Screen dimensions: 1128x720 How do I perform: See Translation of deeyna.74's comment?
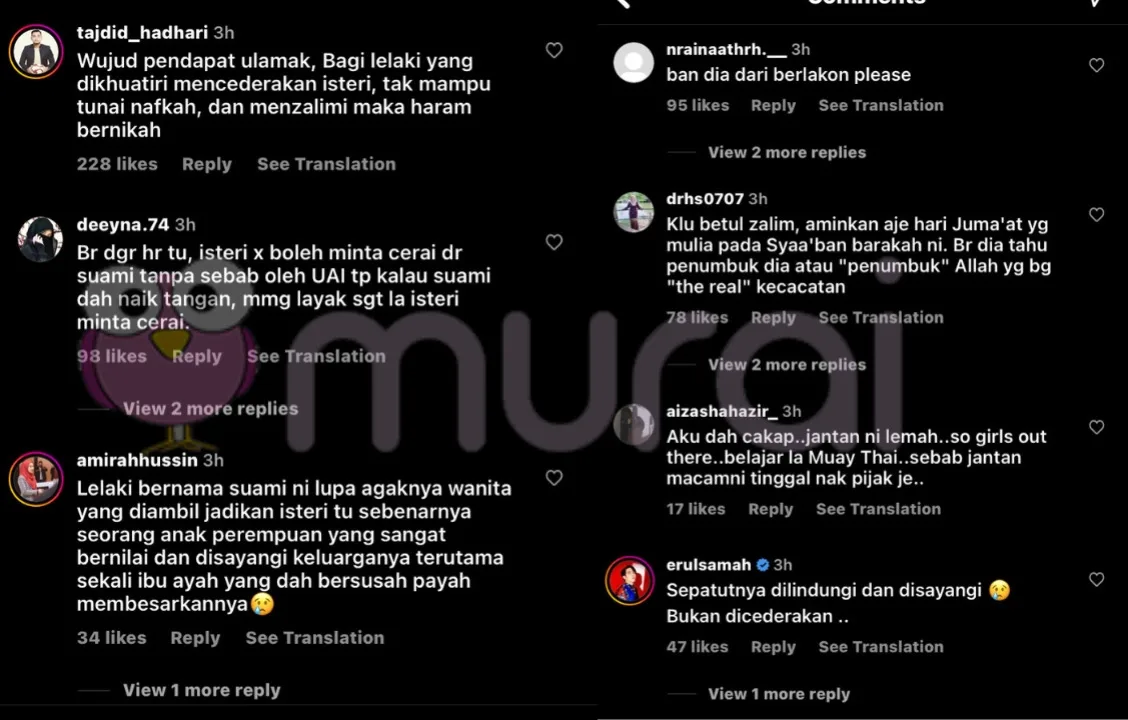317,356
